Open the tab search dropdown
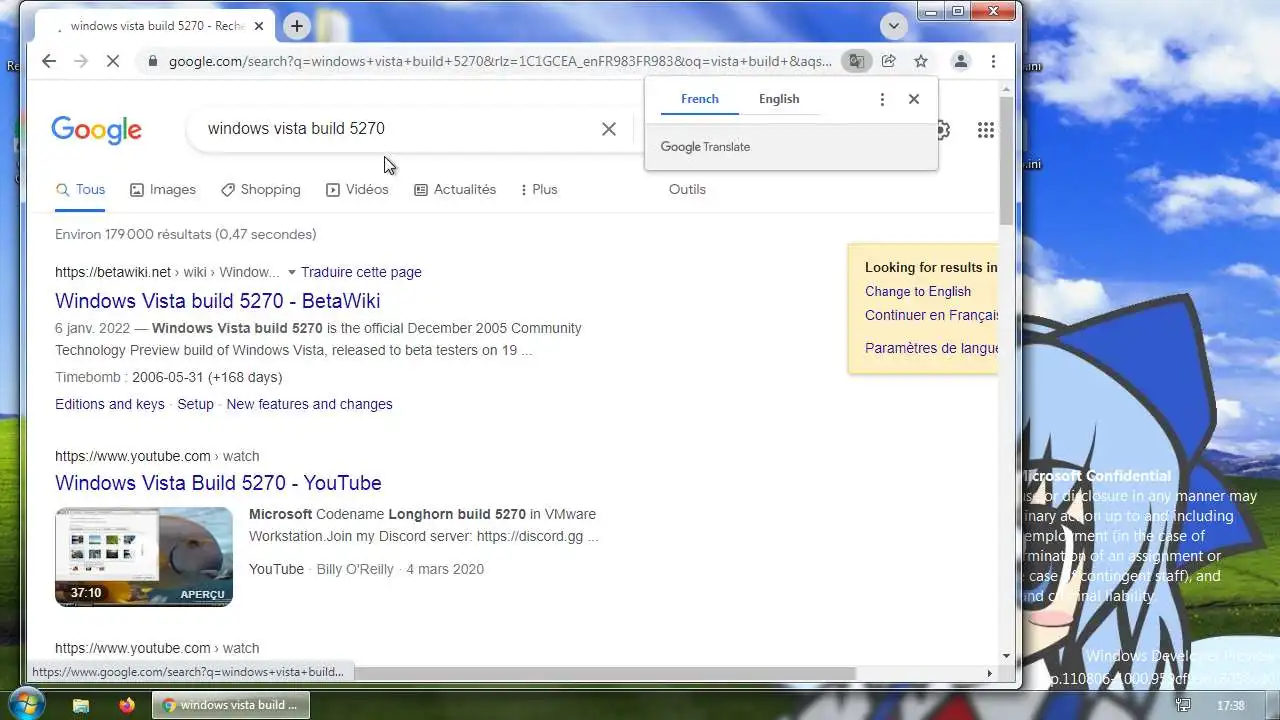This screenshot has height=720, width=1280. 894,26
